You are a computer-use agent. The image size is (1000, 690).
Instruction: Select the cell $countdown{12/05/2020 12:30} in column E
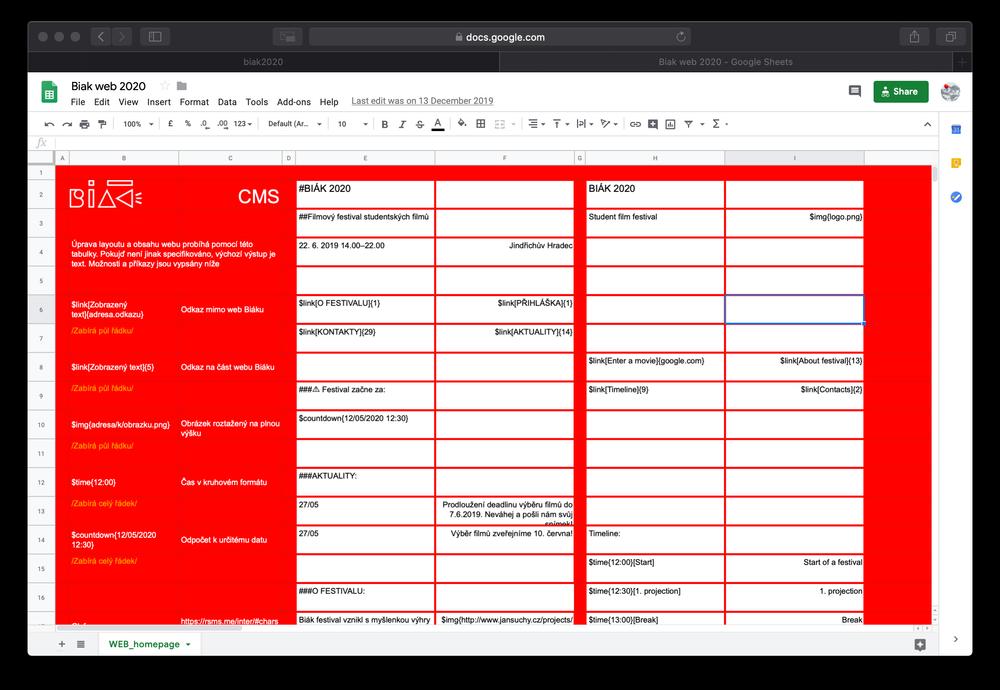365,424
